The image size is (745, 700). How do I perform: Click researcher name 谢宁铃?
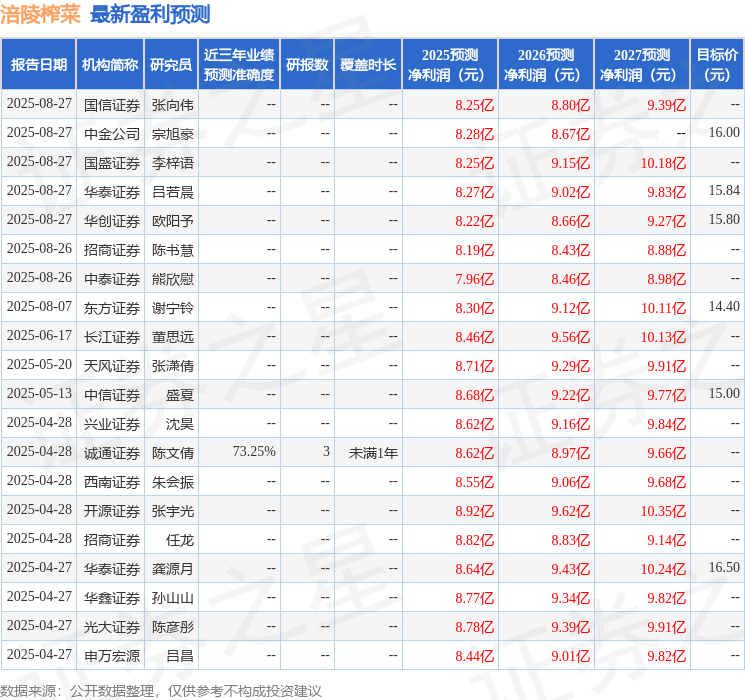coord(172,308)
